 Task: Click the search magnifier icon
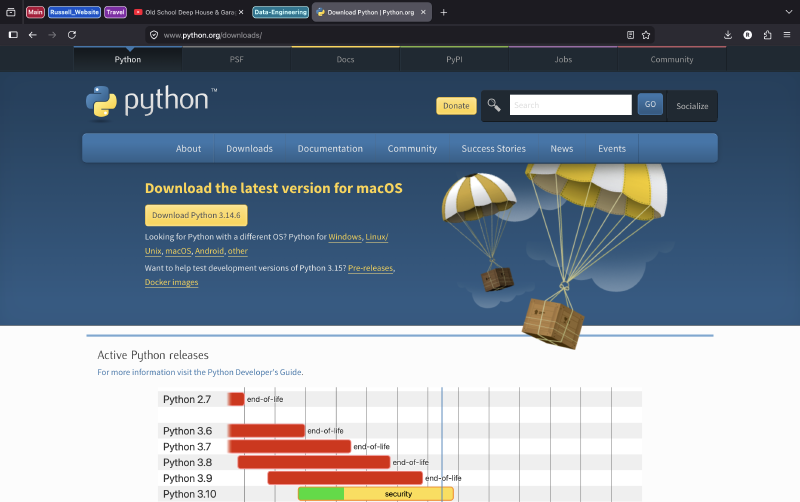494,105
